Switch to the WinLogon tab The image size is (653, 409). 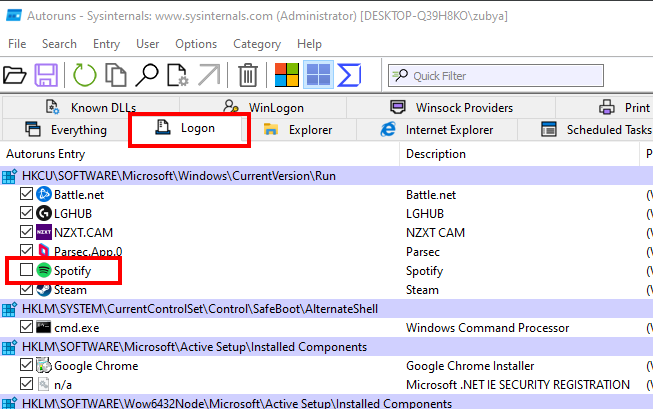pyautogui.click(x=263, y=107)
